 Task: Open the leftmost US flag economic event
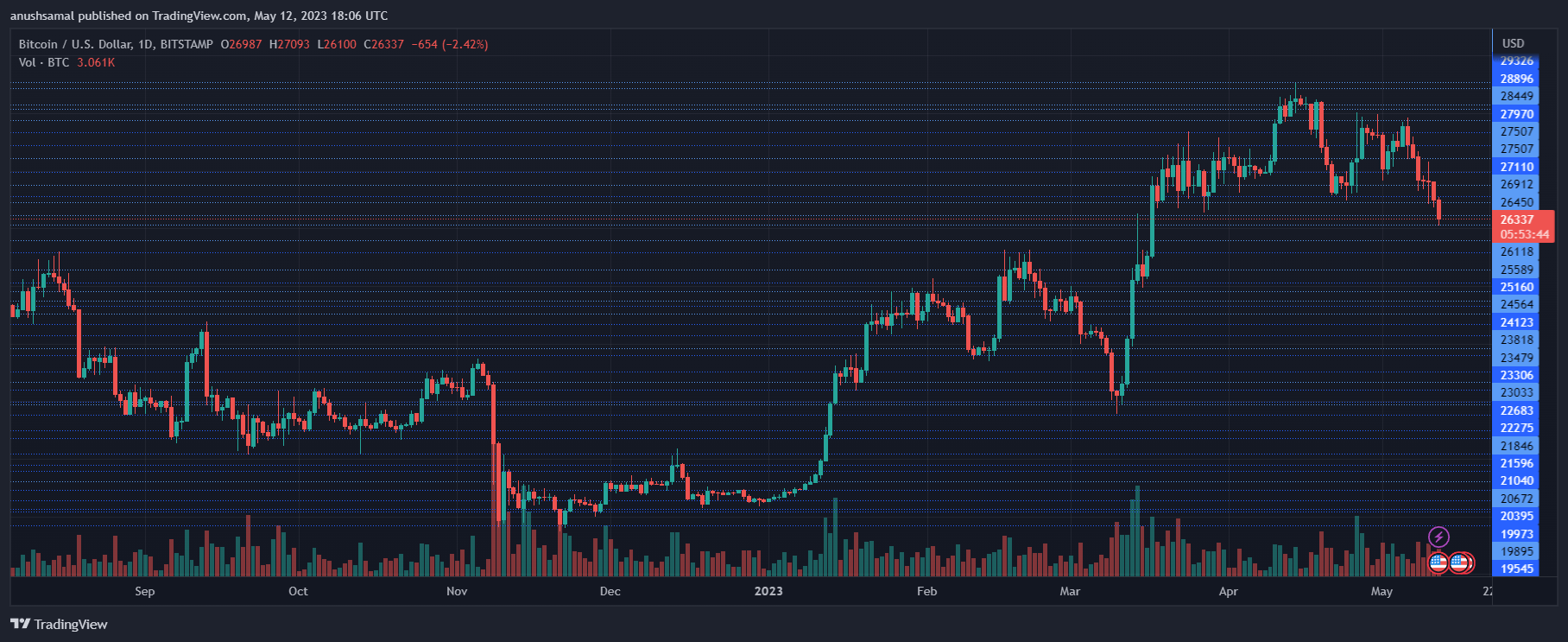1438,563
